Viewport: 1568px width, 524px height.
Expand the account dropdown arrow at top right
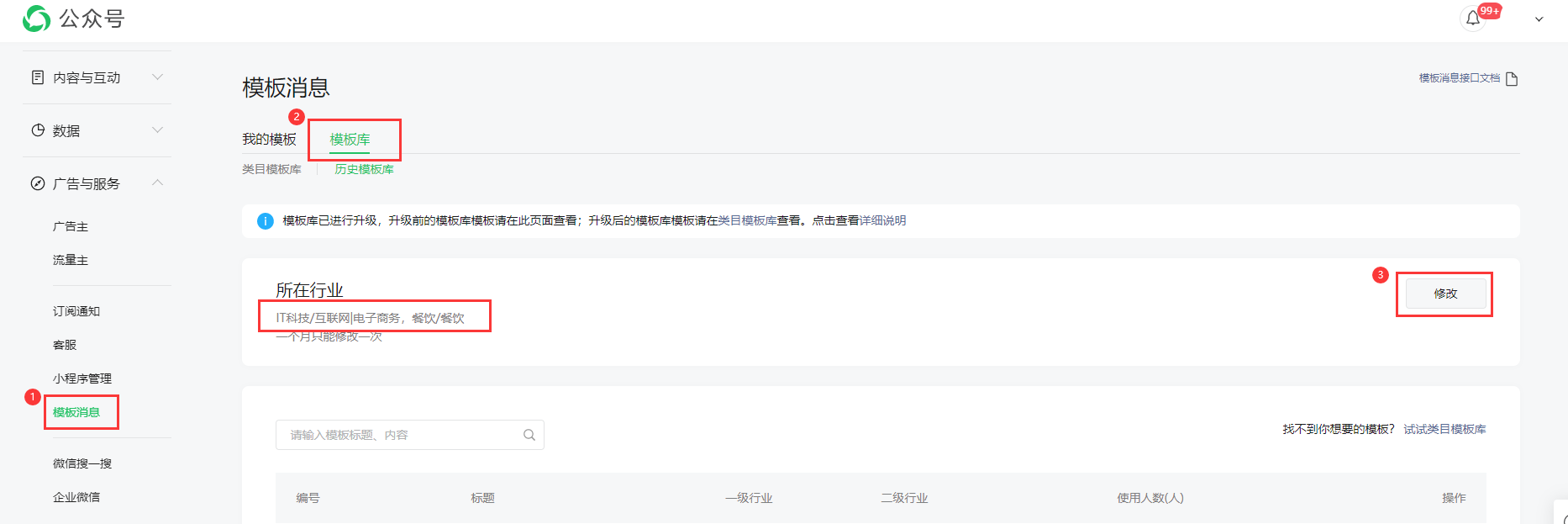(x=1539, y=19)
